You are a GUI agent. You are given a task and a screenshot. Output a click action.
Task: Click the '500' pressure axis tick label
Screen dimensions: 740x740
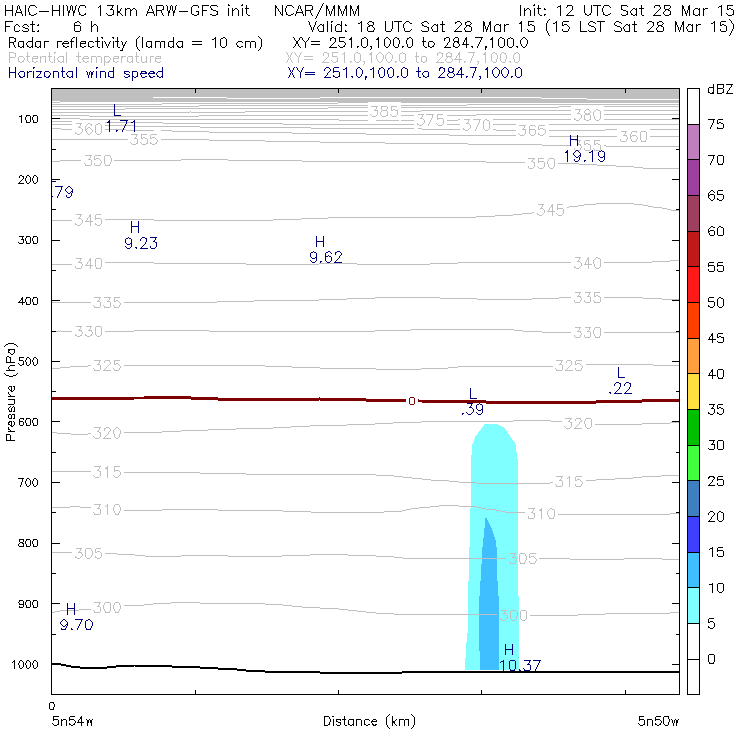(28, 361)
